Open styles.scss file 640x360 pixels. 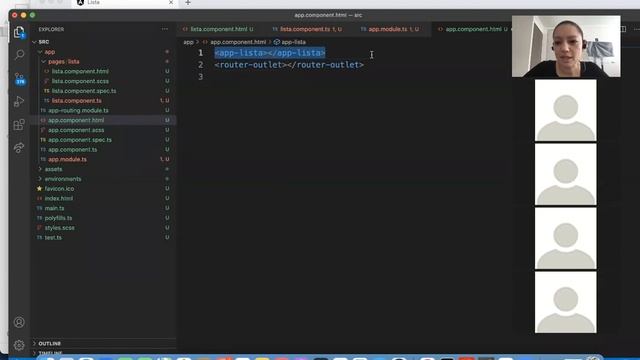60,228
